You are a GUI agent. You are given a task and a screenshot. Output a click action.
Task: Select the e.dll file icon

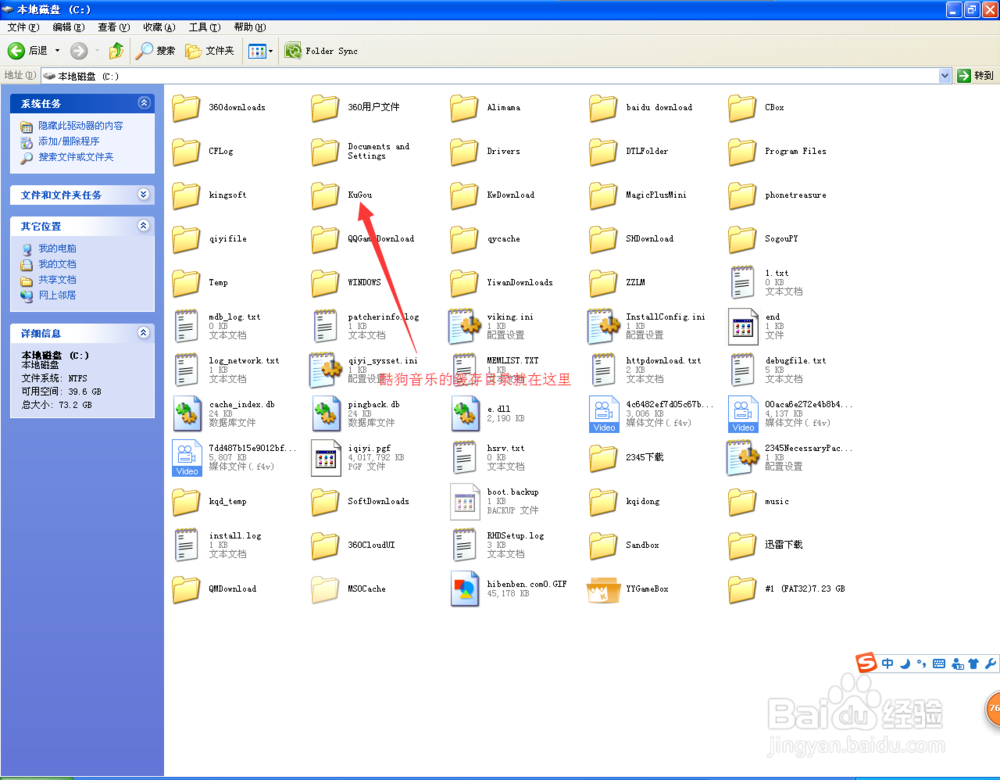click(x=465, y=413)
